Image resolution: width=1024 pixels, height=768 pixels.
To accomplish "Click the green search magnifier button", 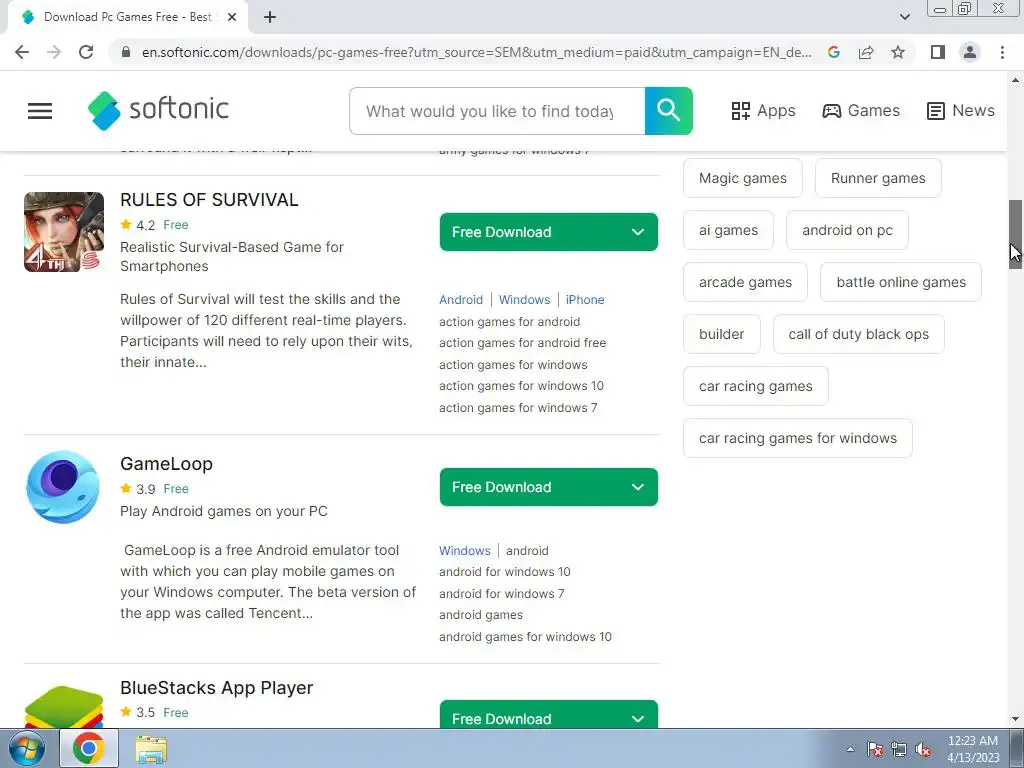I will pos(669,111).
